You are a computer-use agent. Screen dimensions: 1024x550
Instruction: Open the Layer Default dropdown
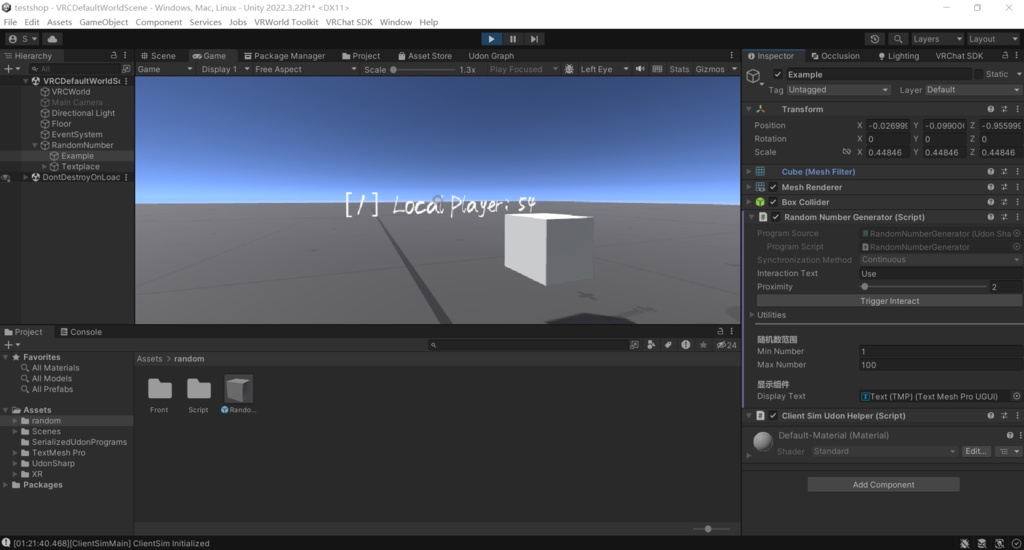point(972,90)
